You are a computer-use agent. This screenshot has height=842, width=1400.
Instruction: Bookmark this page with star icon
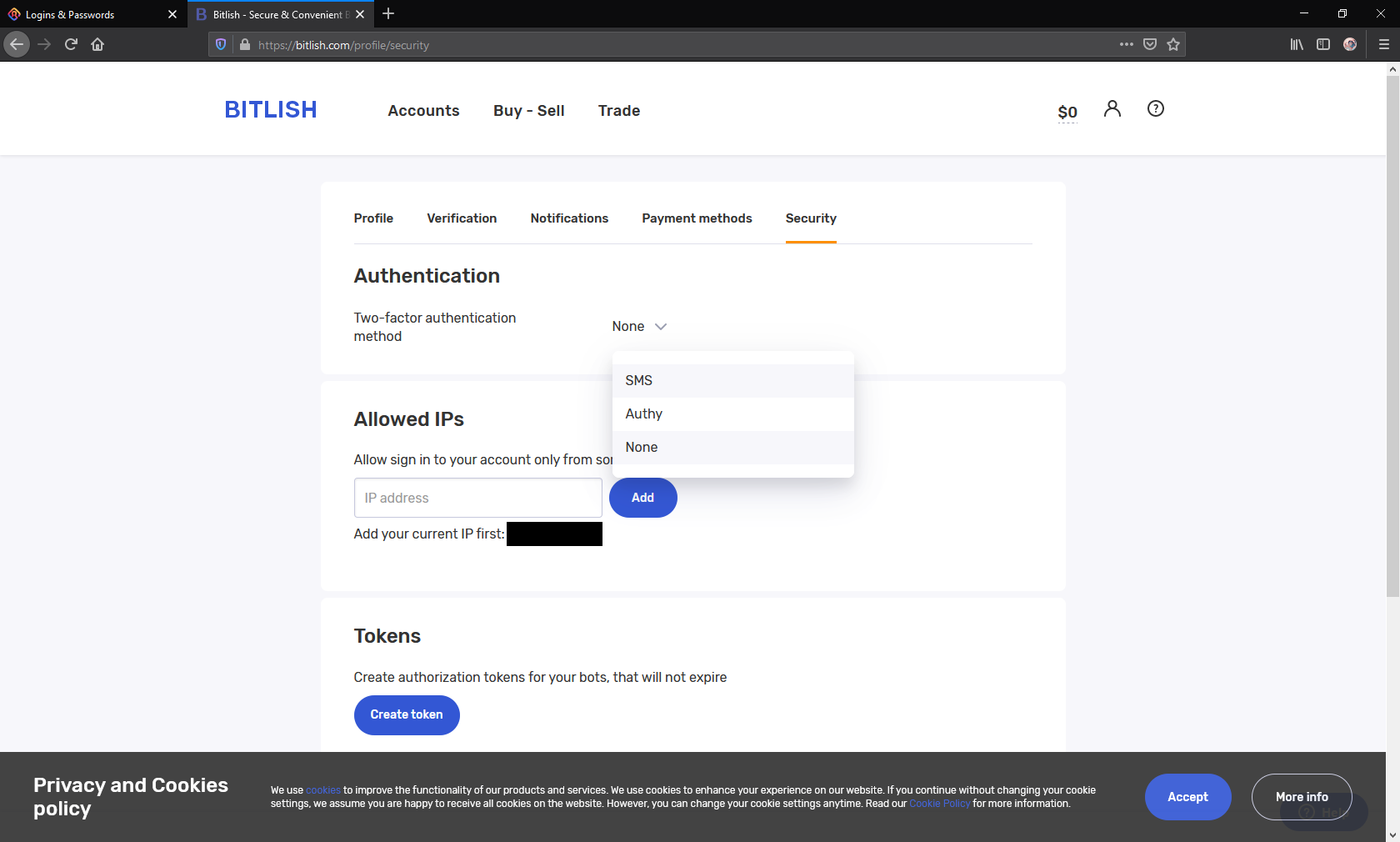pos(1173,44)
